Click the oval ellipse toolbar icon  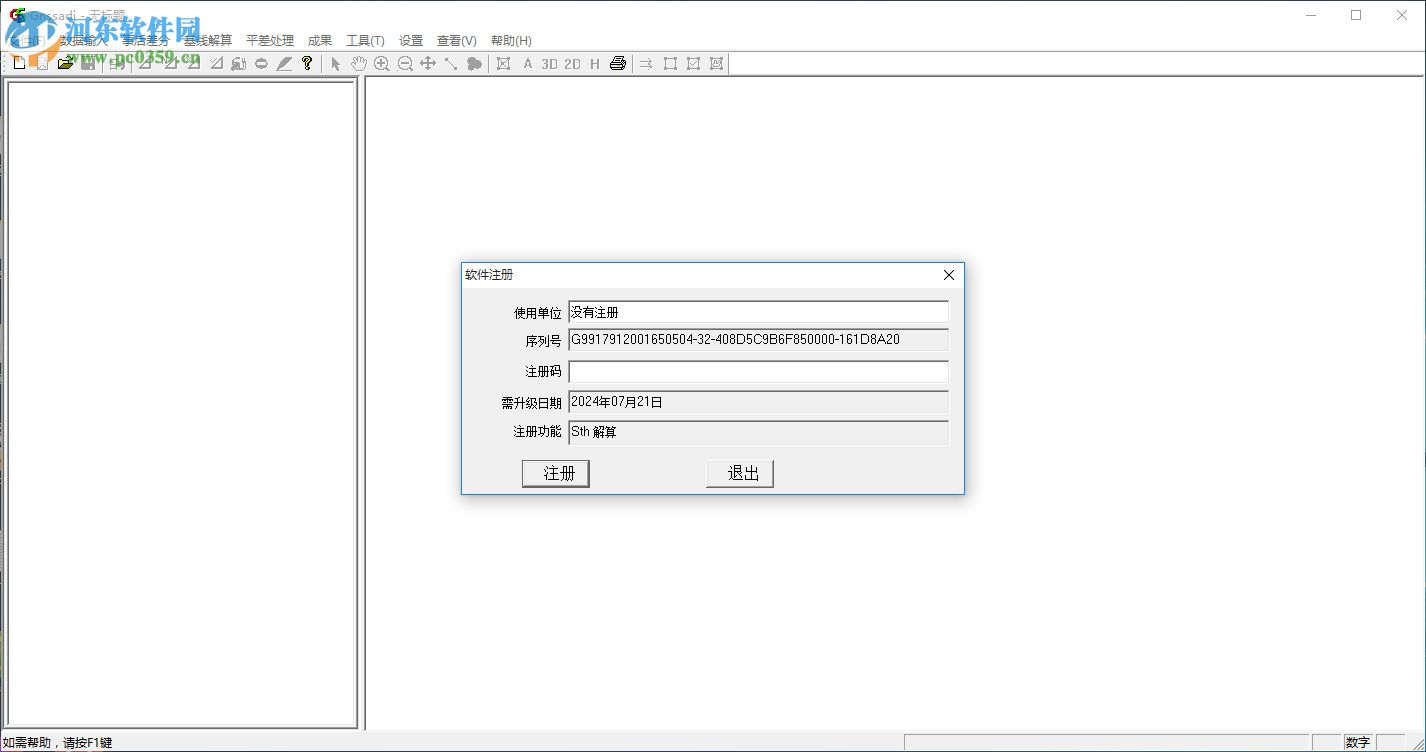tap(261, 63)
